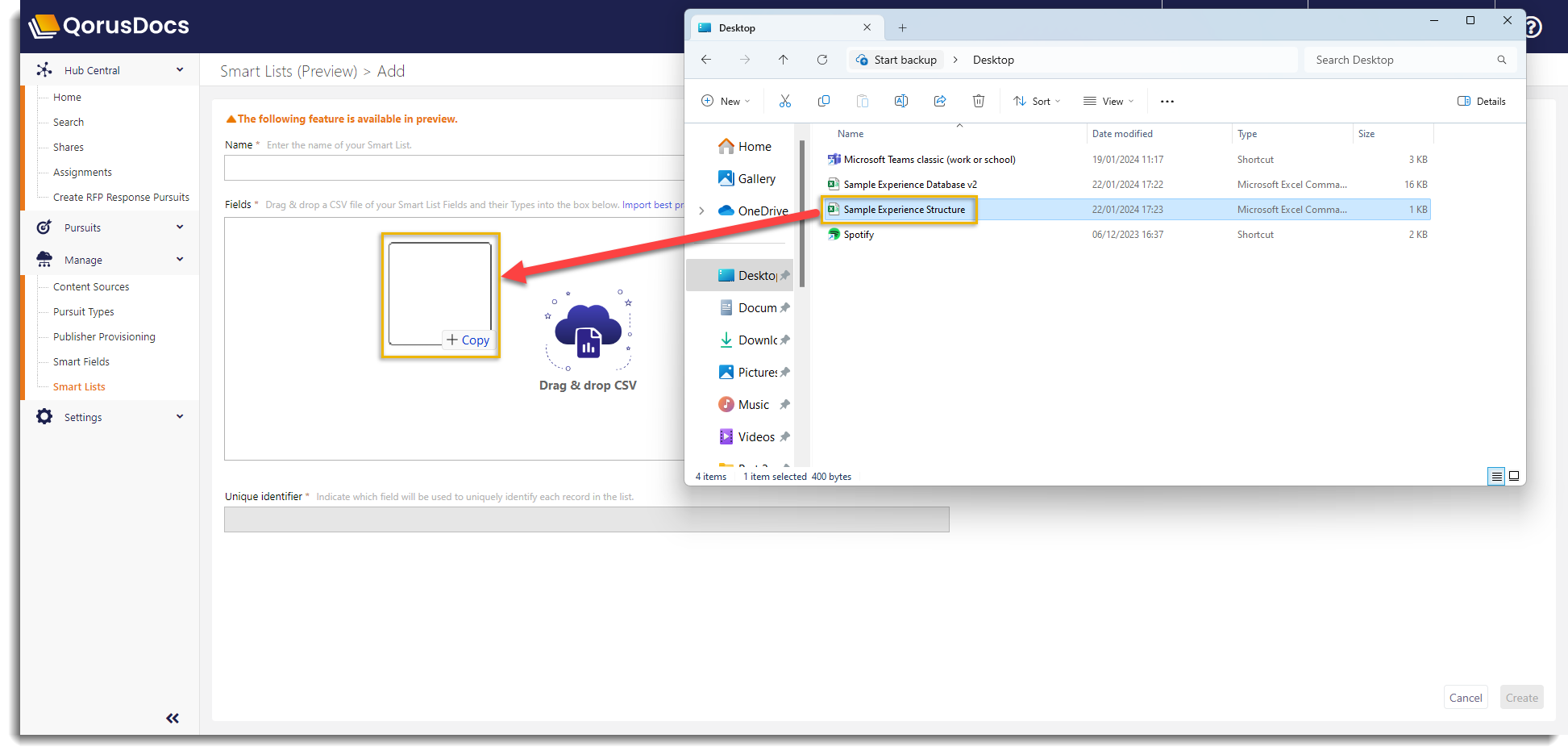Expand the Settings sidebar section
The image size is (1568, 755).
180,417
